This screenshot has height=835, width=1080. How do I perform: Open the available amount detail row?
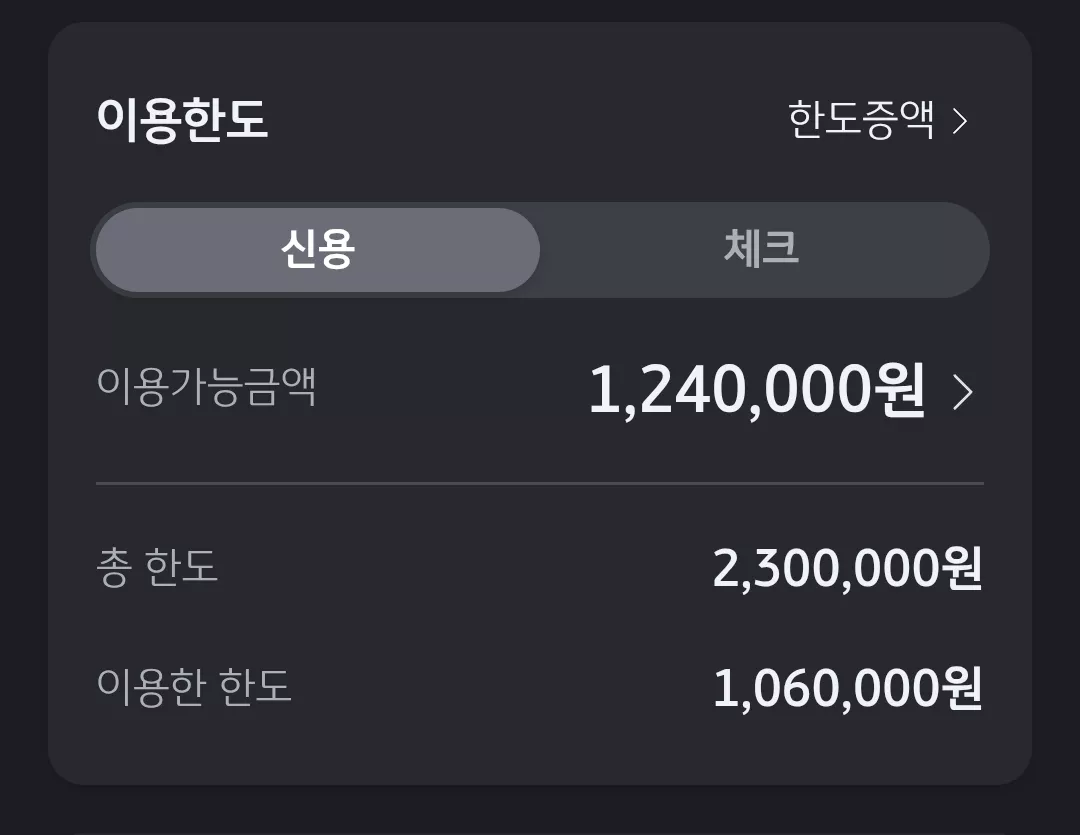point(540,391)
